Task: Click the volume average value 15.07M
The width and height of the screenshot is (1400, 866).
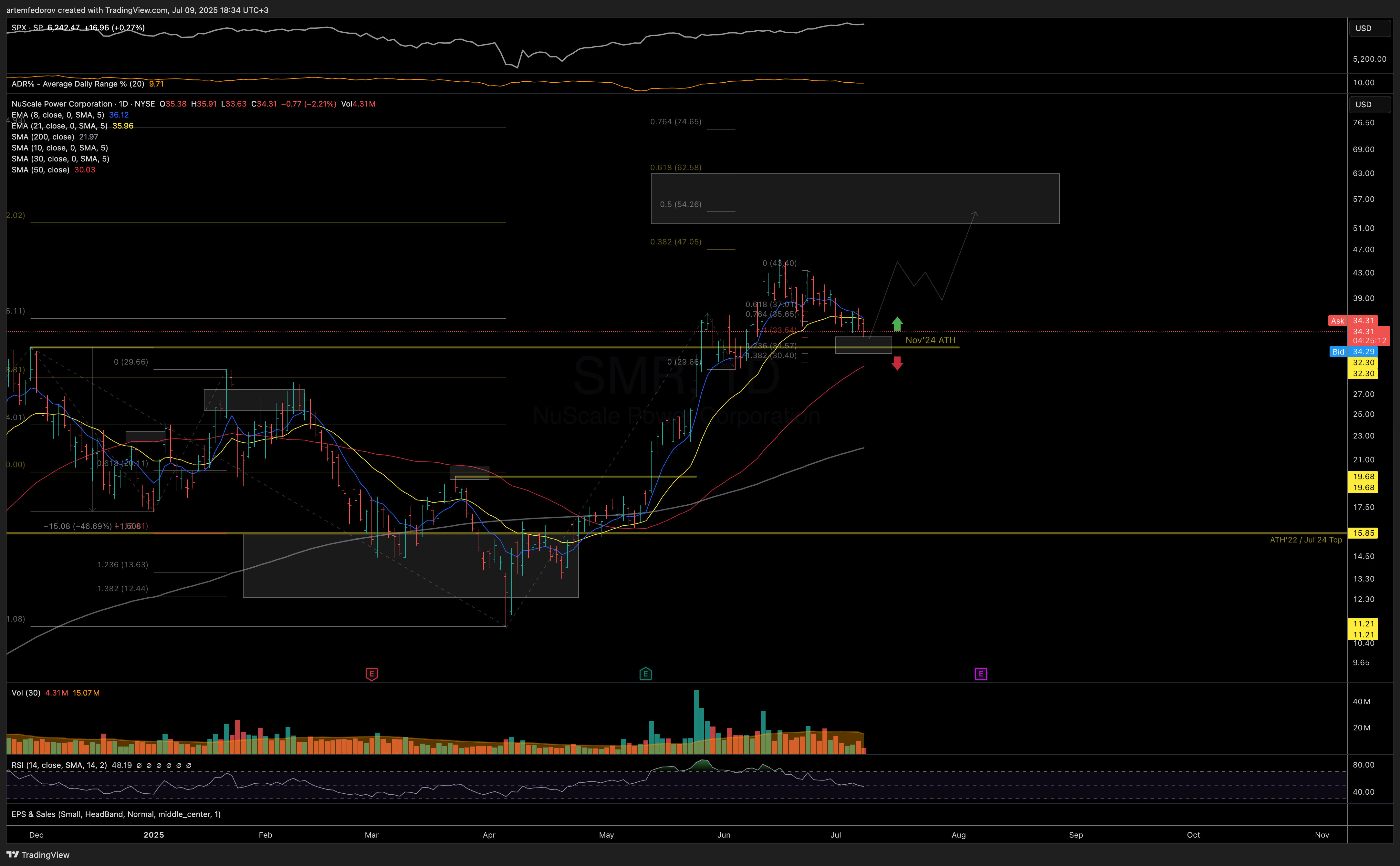Action: (x=87, y=693)
